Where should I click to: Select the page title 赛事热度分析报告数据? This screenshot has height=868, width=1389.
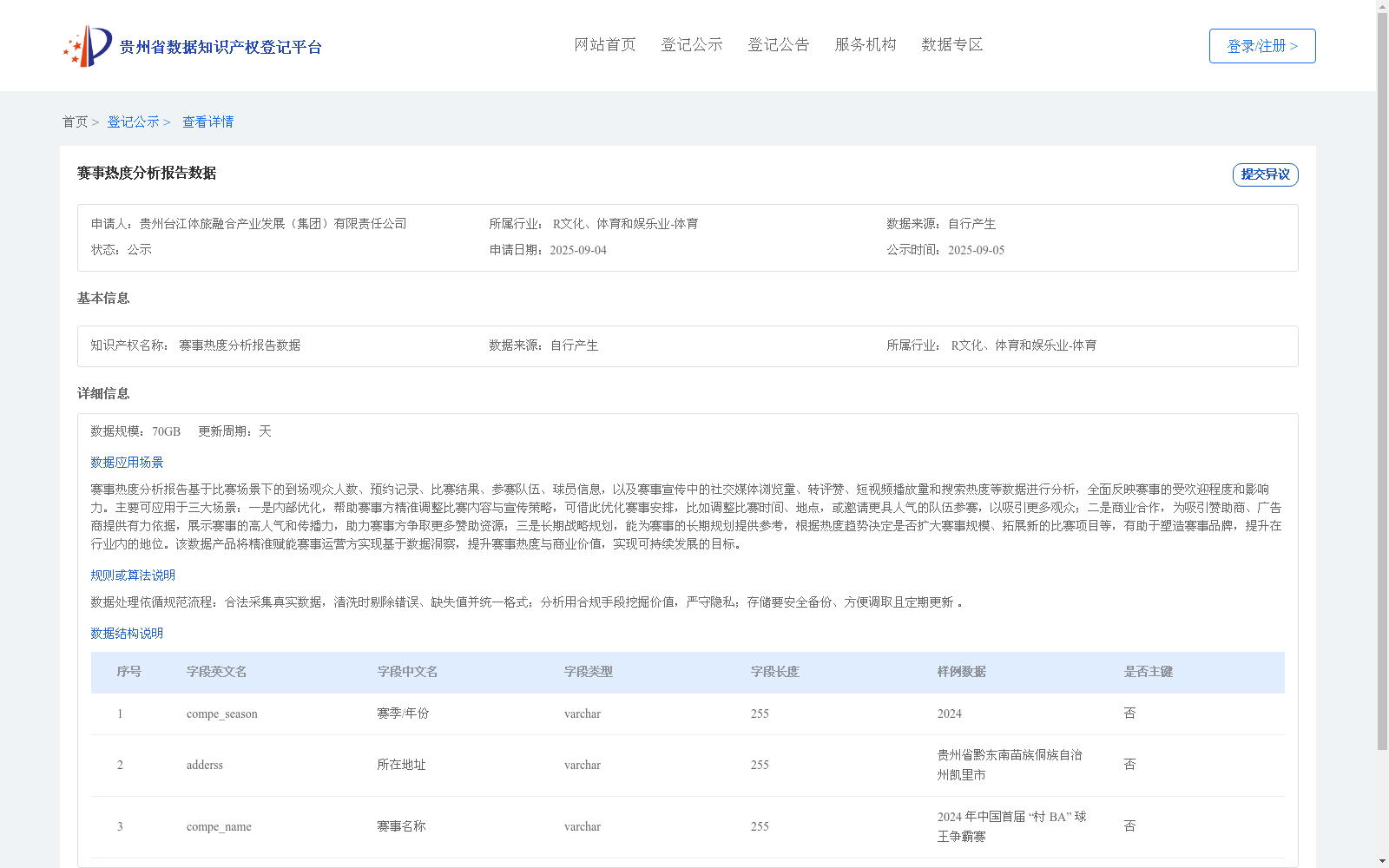tap(147, 173)
